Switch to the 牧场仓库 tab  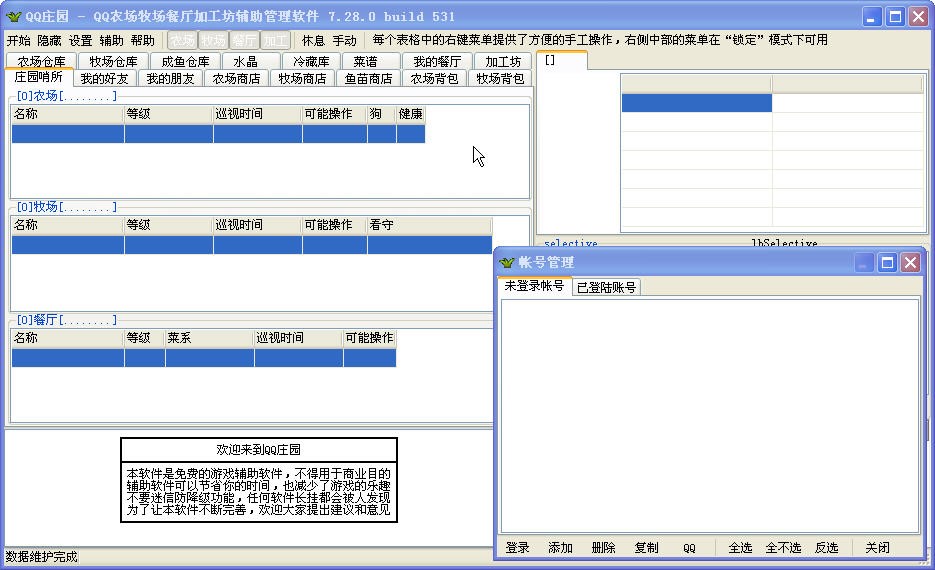[113, 61]
